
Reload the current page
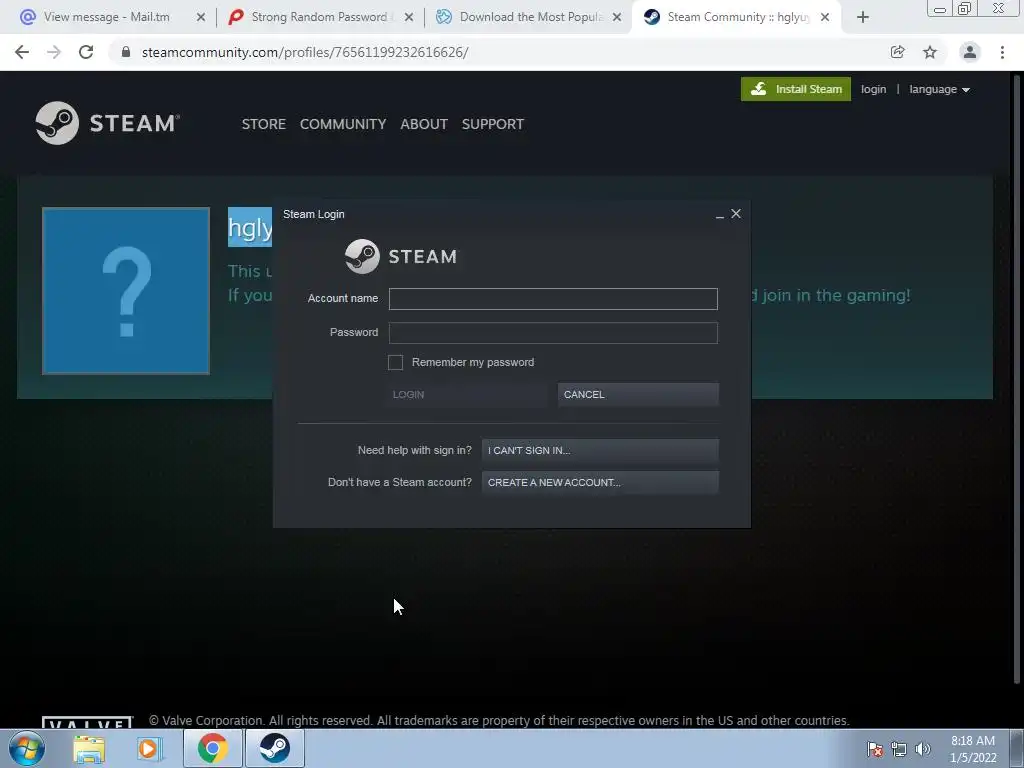86,52
